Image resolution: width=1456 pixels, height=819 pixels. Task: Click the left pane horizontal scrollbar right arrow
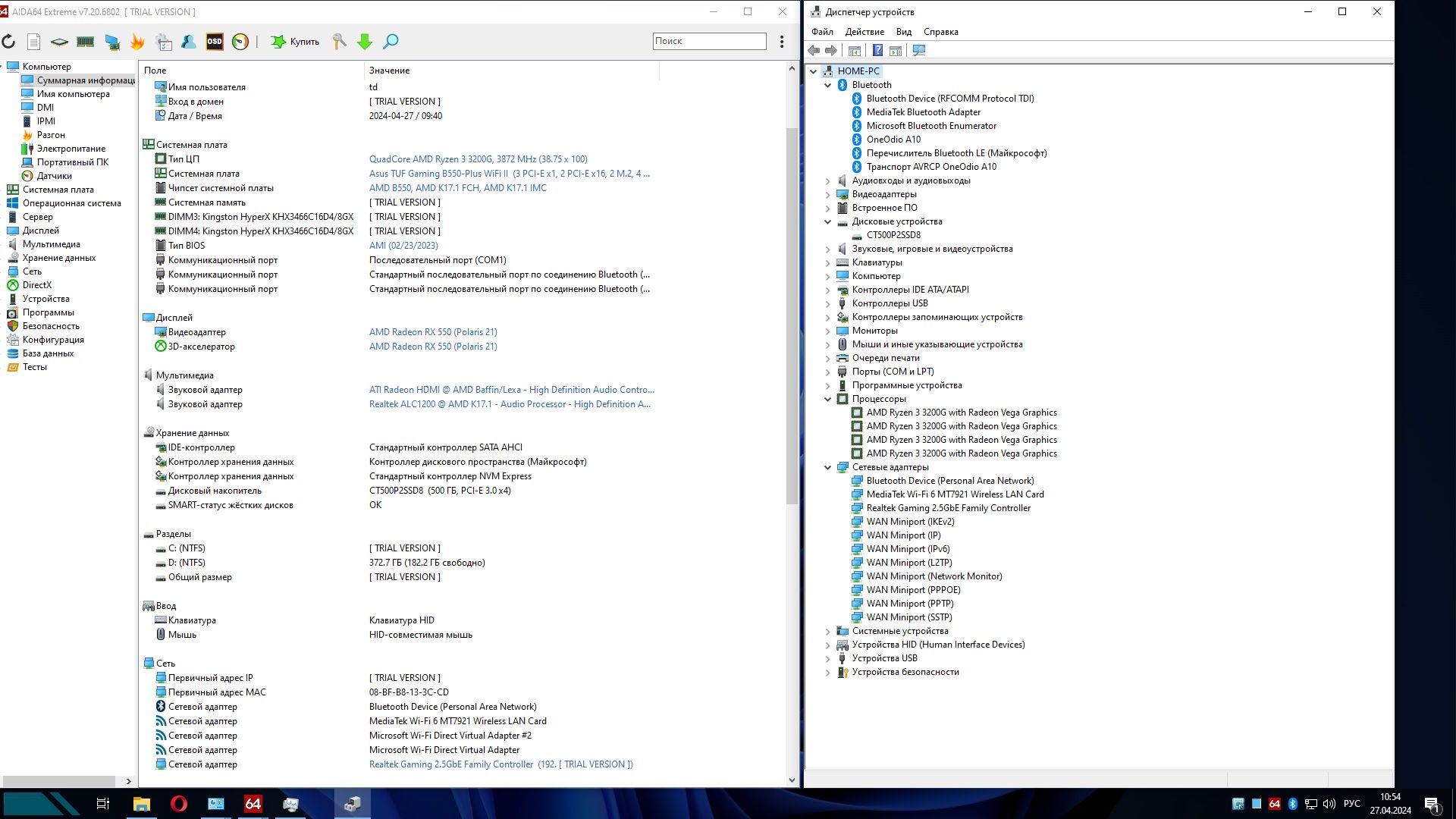coord(128,781)
